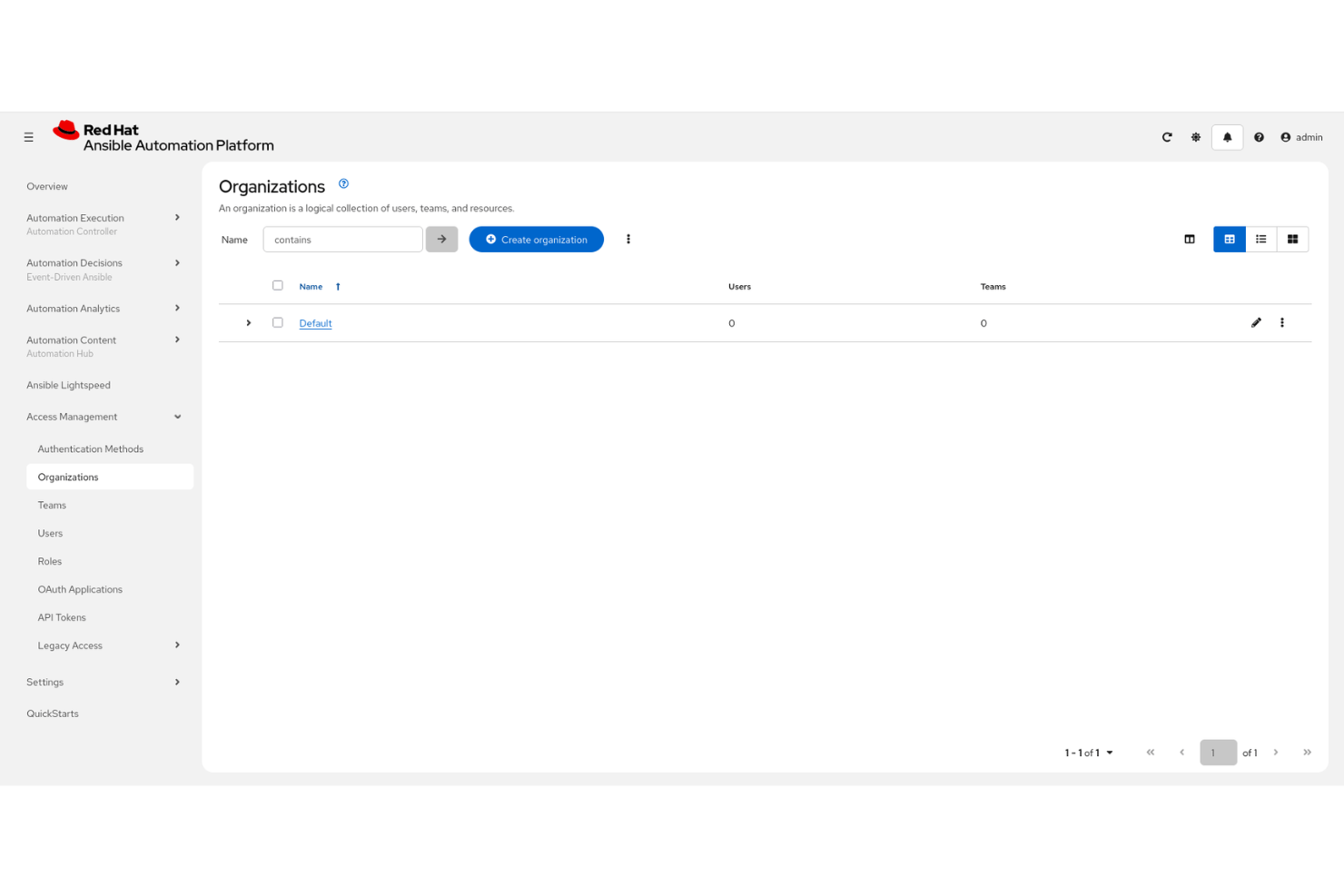Expand Automation Decisions section
Screen dimensions: 1344x896
(x=104, y=270)
